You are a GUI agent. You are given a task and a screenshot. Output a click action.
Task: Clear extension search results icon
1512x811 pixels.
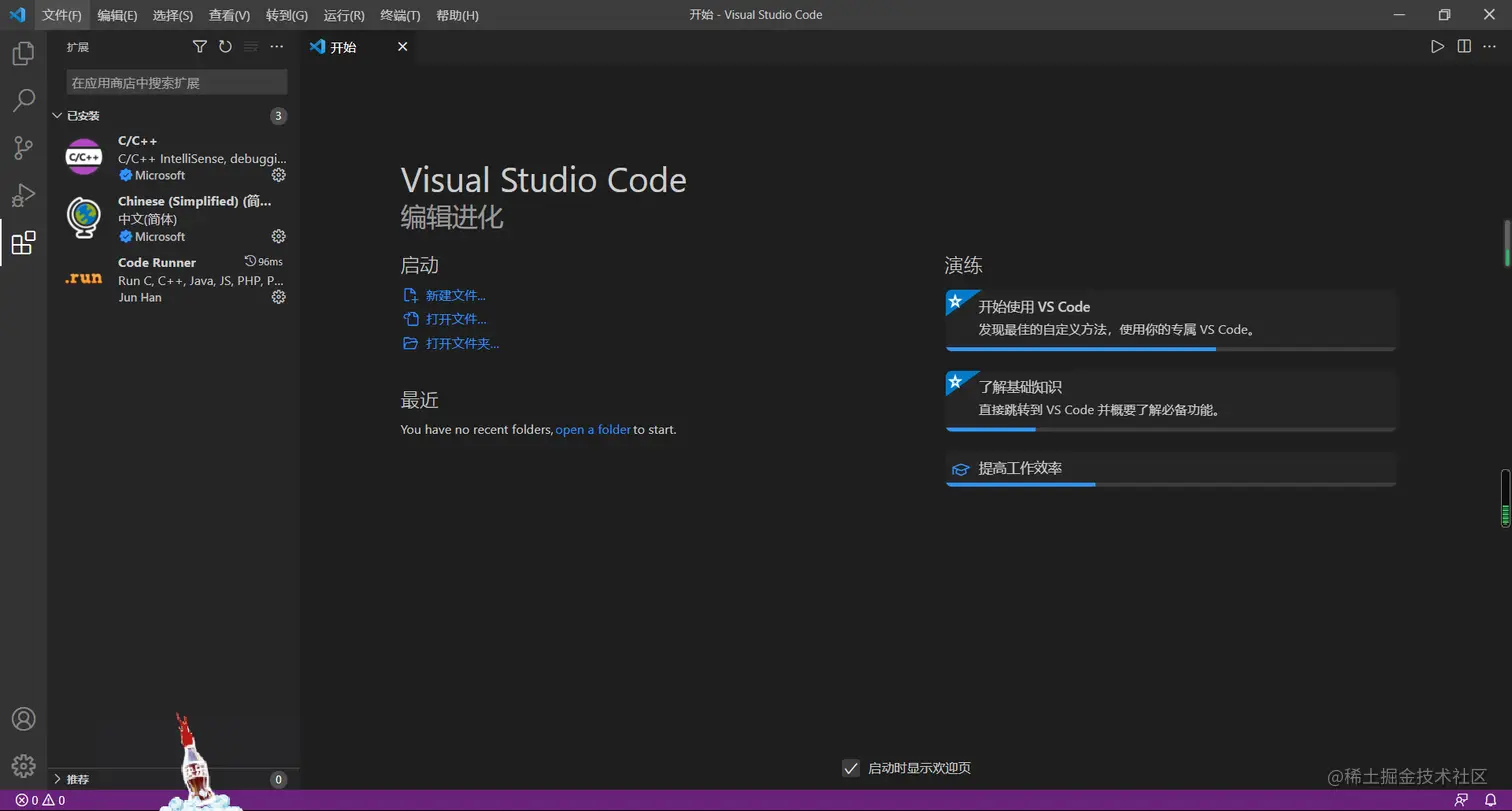coord(251,47)
